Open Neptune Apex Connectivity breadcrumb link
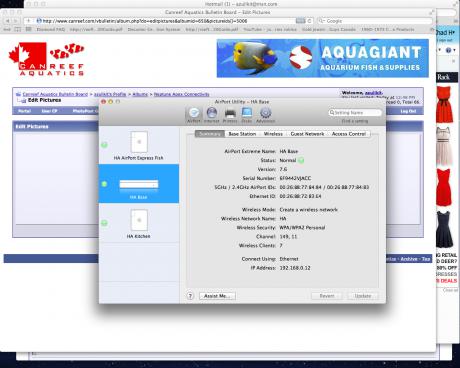This screenshot has width=460, height=368. tap(182, 94)
